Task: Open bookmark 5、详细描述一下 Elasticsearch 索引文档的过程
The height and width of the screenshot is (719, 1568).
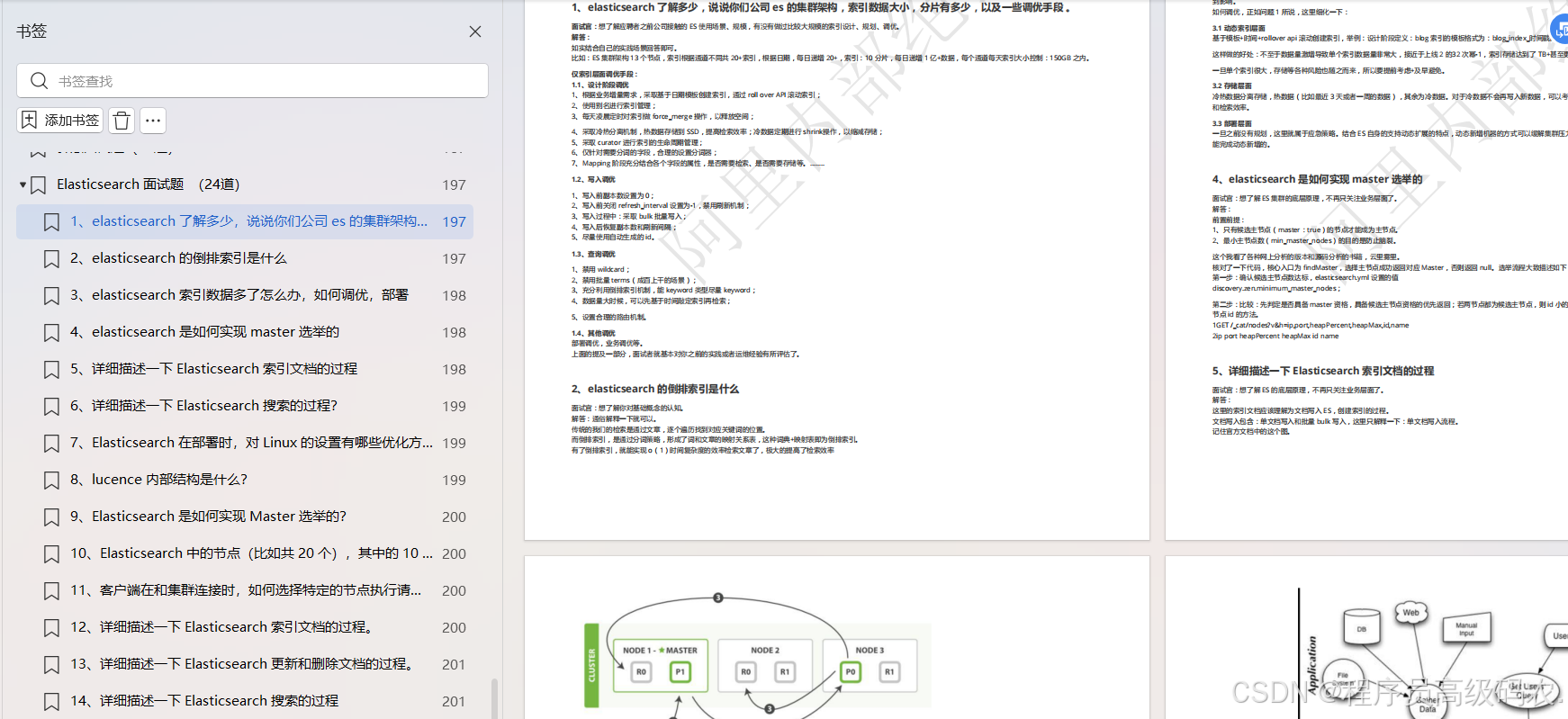Action: point(245,369)
